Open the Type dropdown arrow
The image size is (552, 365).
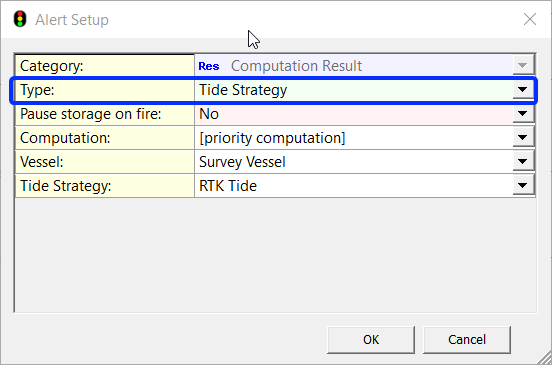(522, 90)
